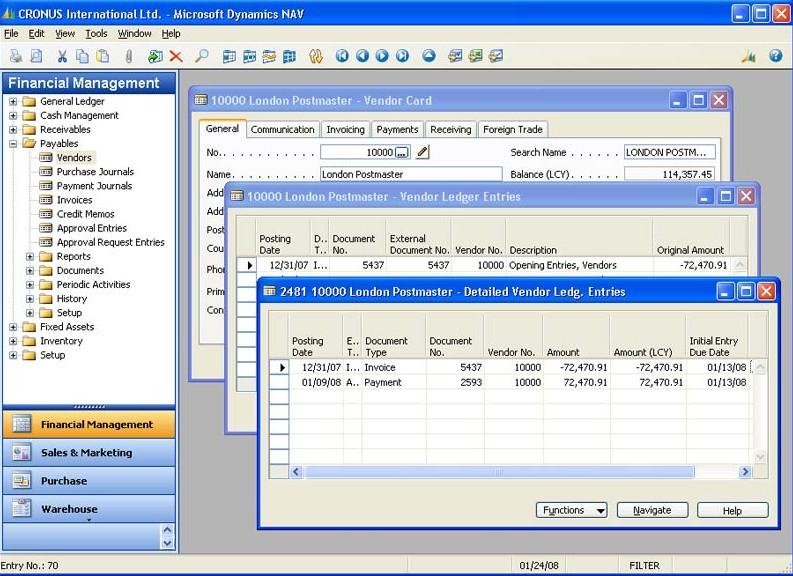Click the paperclip Links icon
The width and height of the screenshot is (793, 576).
point(128,56)
